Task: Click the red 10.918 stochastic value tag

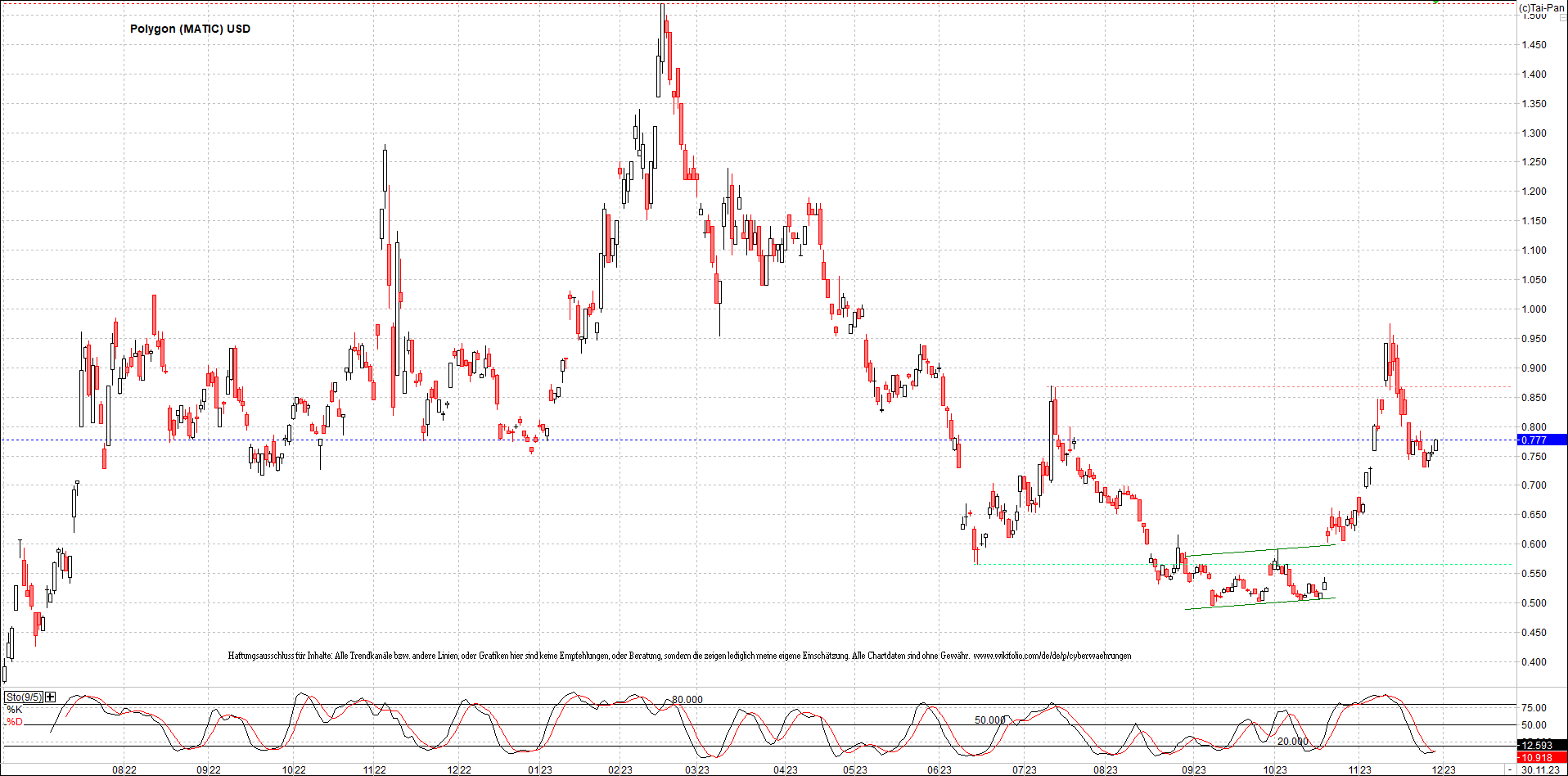Action: (1542, 758)
